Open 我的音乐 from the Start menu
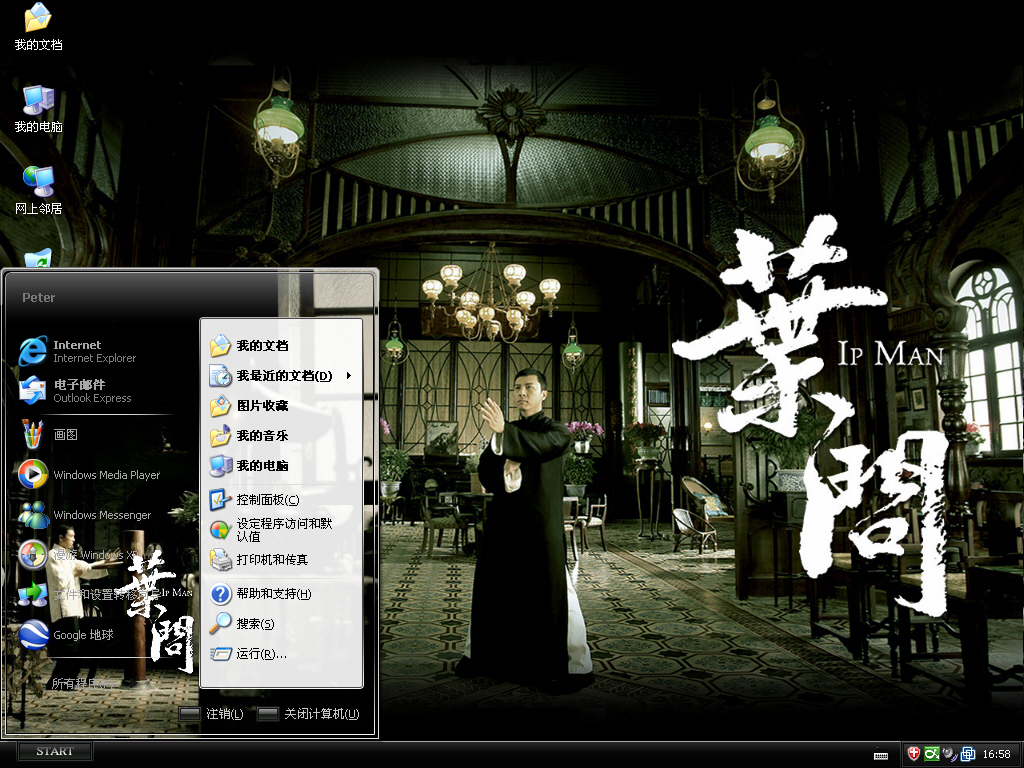 (x=281, y=436)
